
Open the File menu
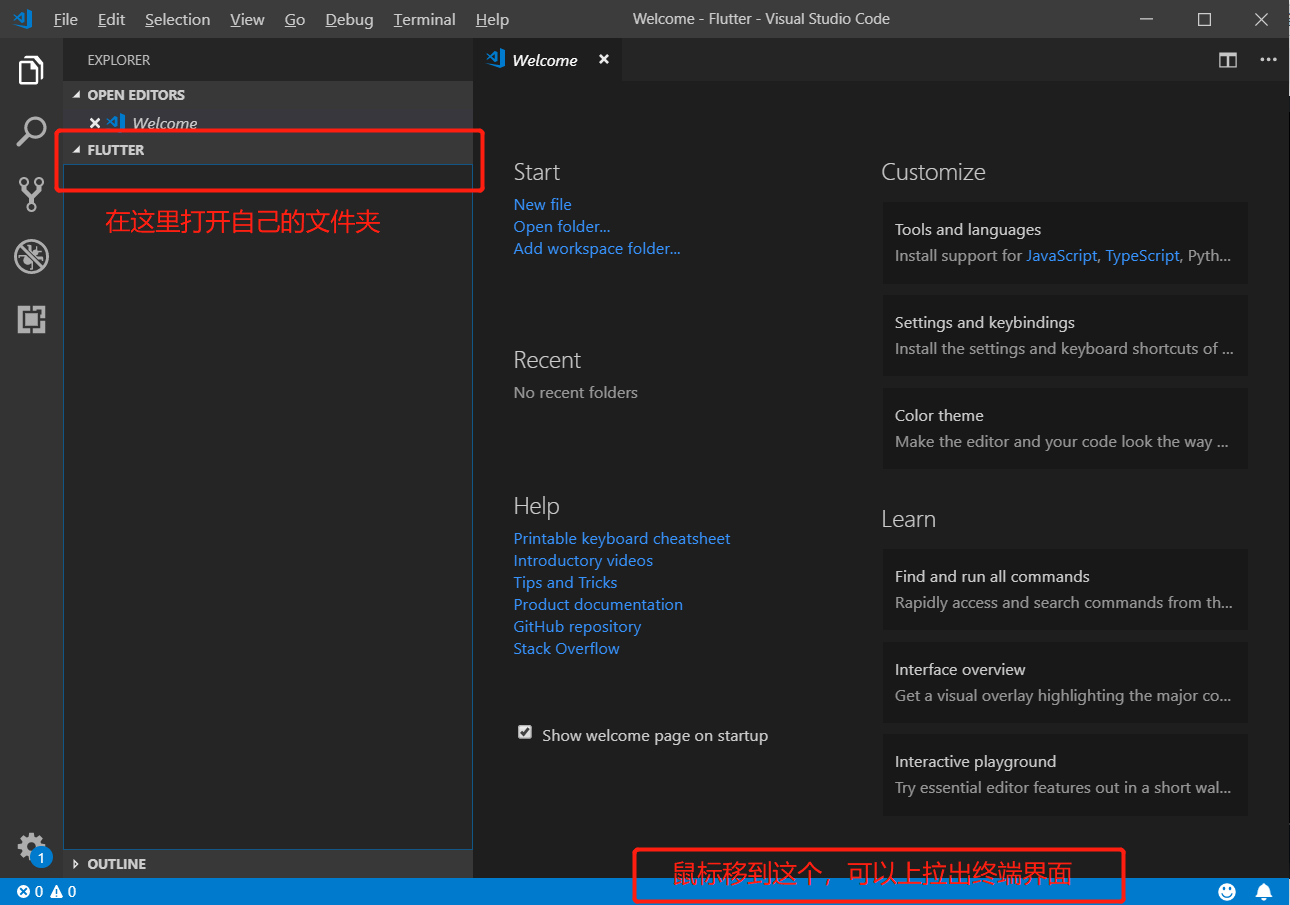pyautogui.click(x=65, y=19)
